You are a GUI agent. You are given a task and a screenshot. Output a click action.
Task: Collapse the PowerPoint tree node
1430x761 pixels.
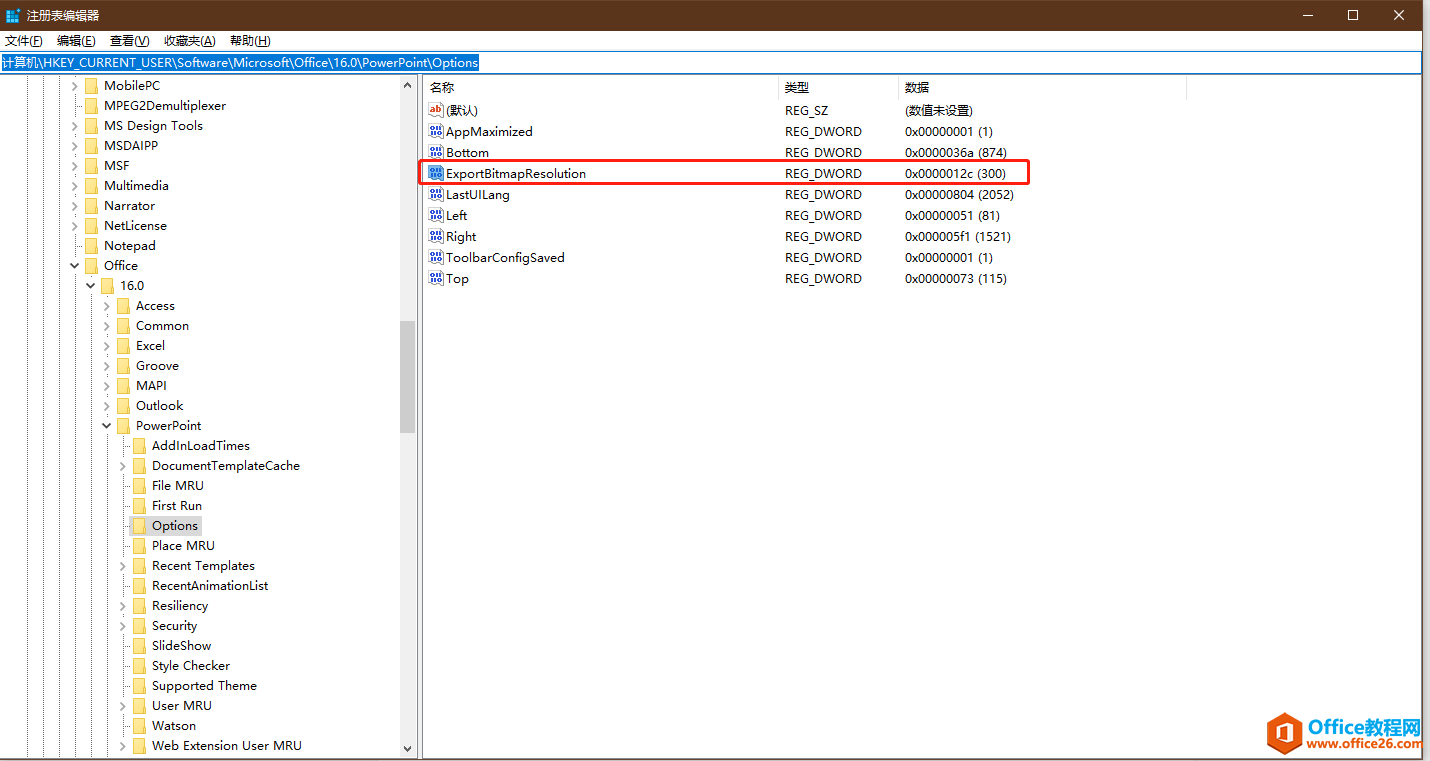(x=107, y=425)
